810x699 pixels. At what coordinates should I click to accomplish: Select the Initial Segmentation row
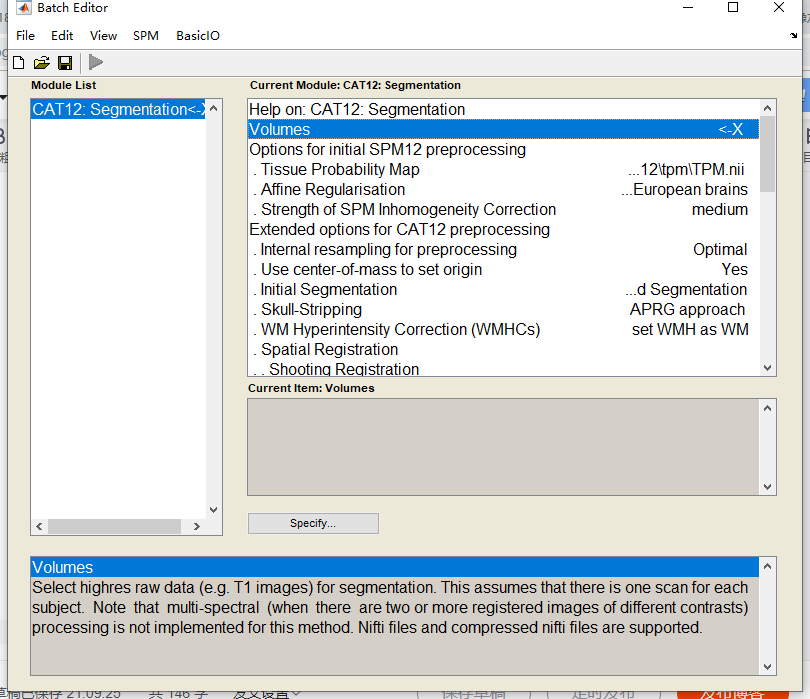504,289
